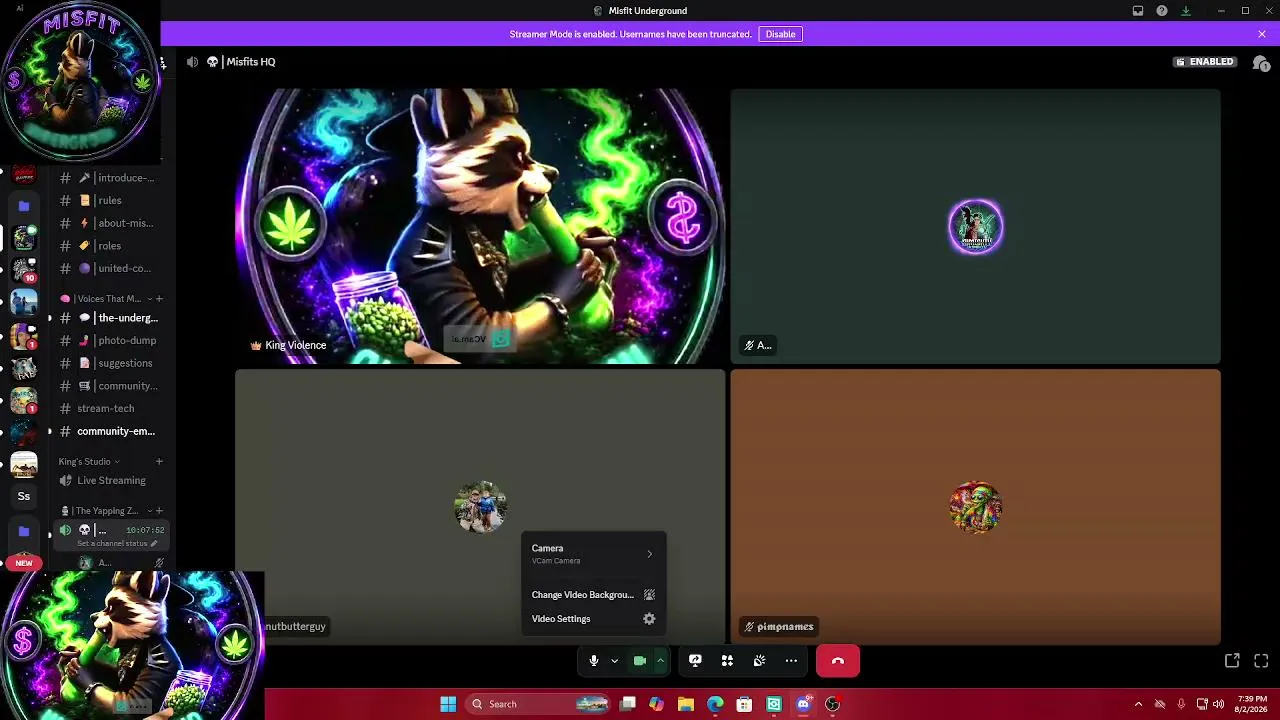Open the Camera submenu entry
This screenshot has height=720, width=1280.
coord(593,554)
